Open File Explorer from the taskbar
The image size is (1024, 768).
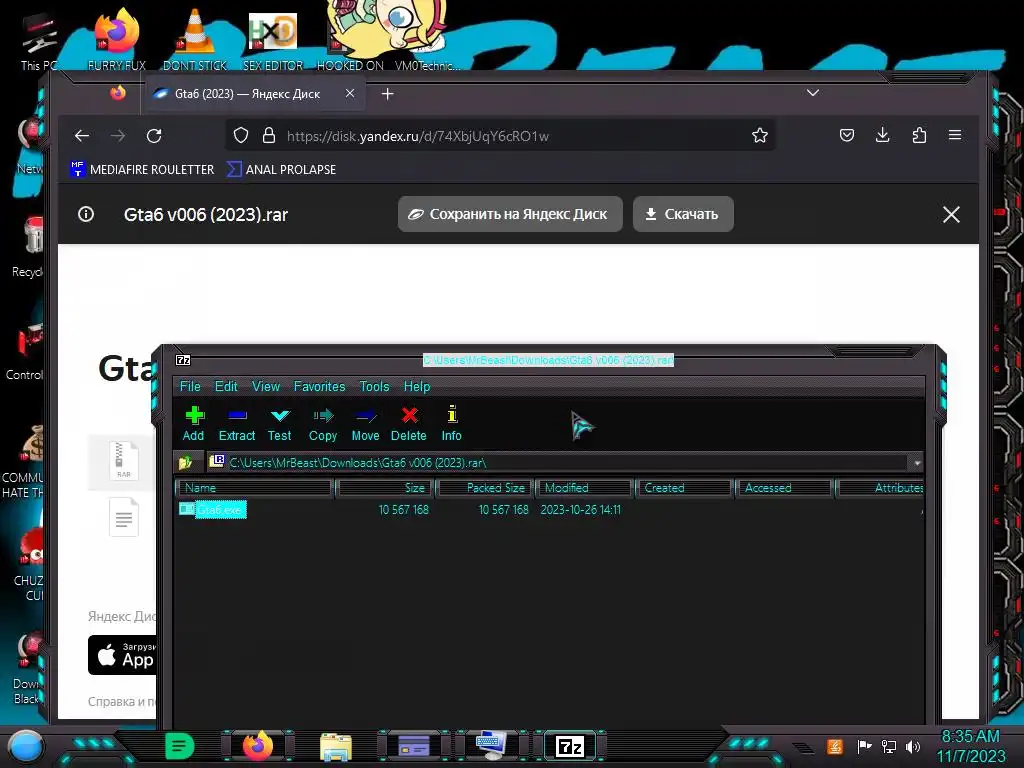click(336, 746)
